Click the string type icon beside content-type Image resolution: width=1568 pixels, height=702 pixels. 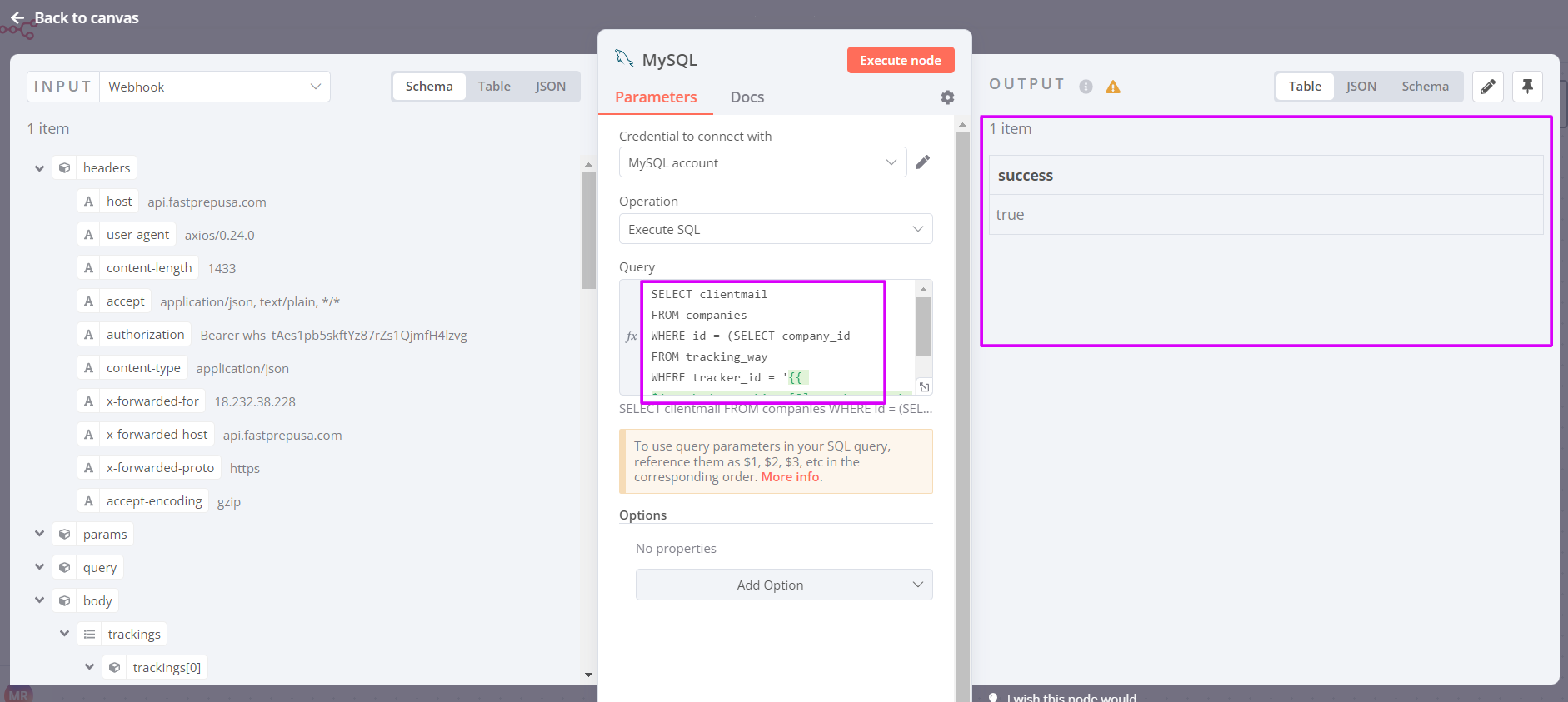point(88,368)
